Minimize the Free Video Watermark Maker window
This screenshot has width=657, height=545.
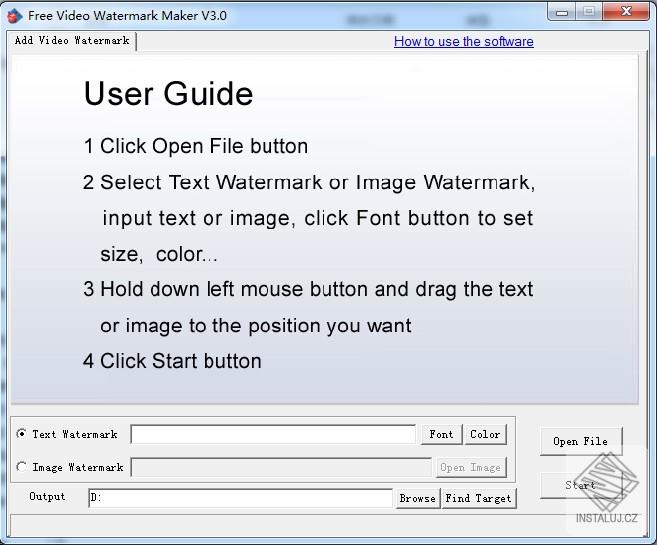pyautogui.click(x=561, y=12)
